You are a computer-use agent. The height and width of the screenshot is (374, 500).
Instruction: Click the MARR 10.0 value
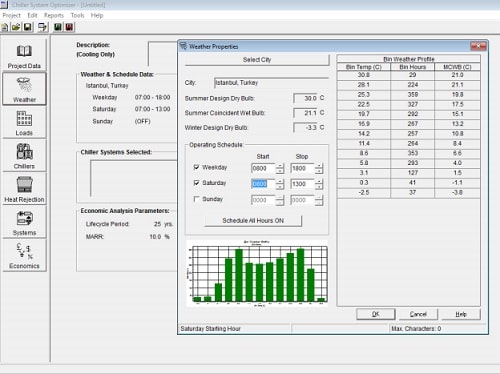(155, 237)
